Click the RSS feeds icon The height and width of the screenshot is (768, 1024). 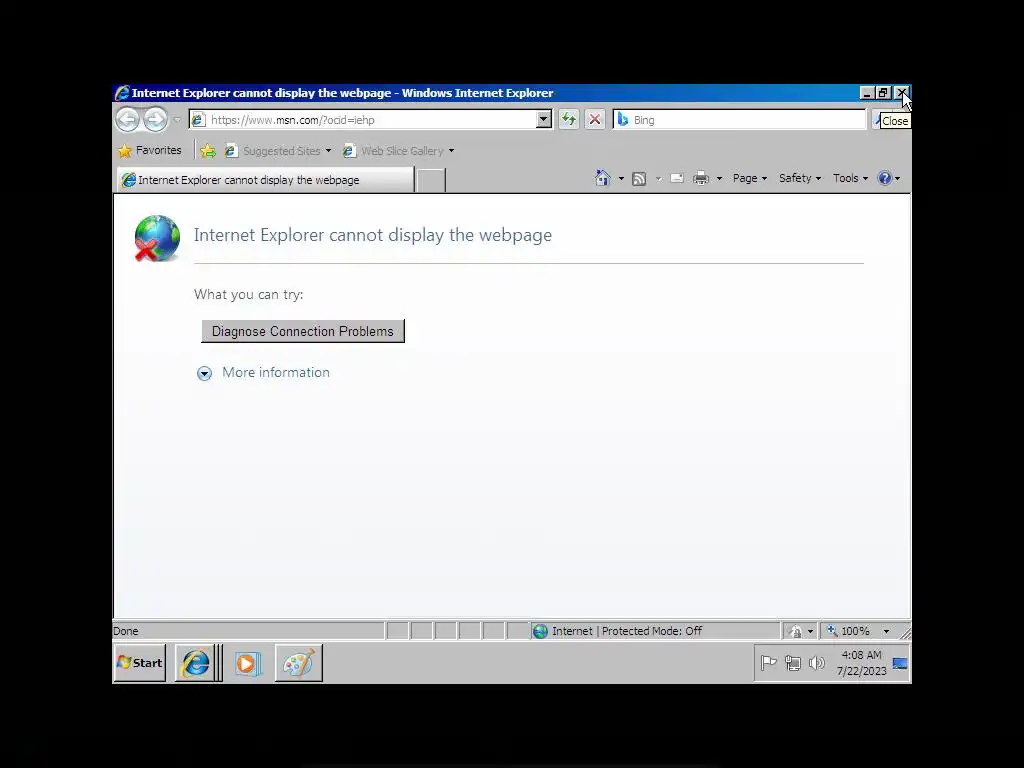pos(639,178)
